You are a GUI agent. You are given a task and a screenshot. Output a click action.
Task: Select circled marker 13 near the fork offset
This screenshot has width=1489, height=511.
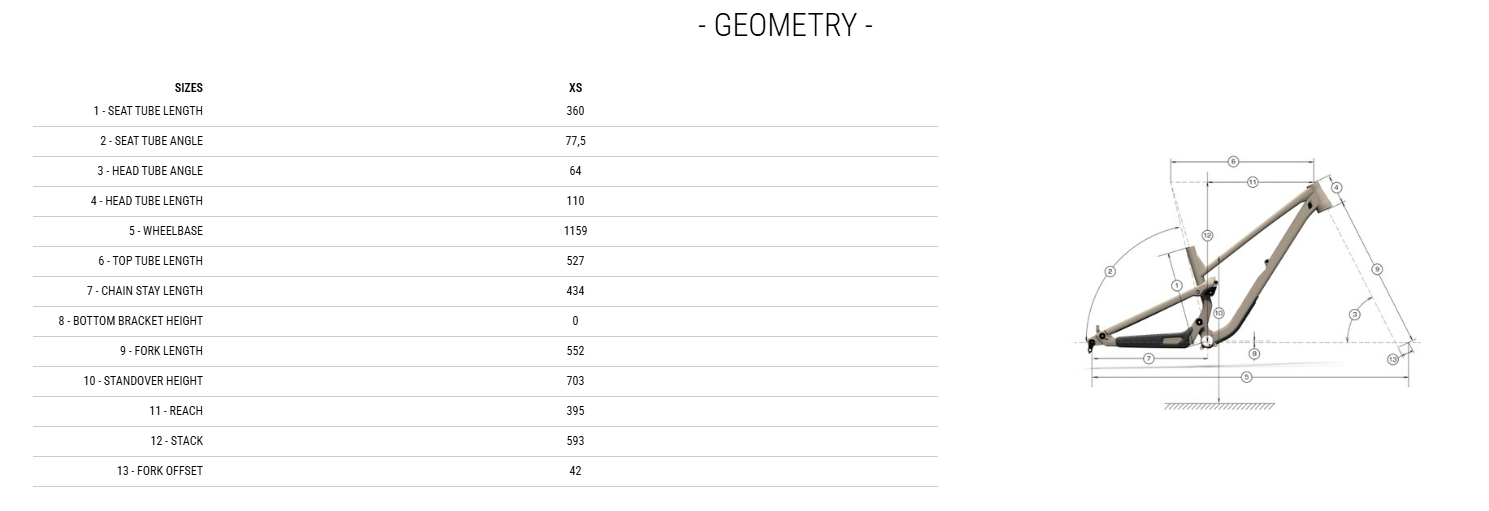click(1392, 359)
